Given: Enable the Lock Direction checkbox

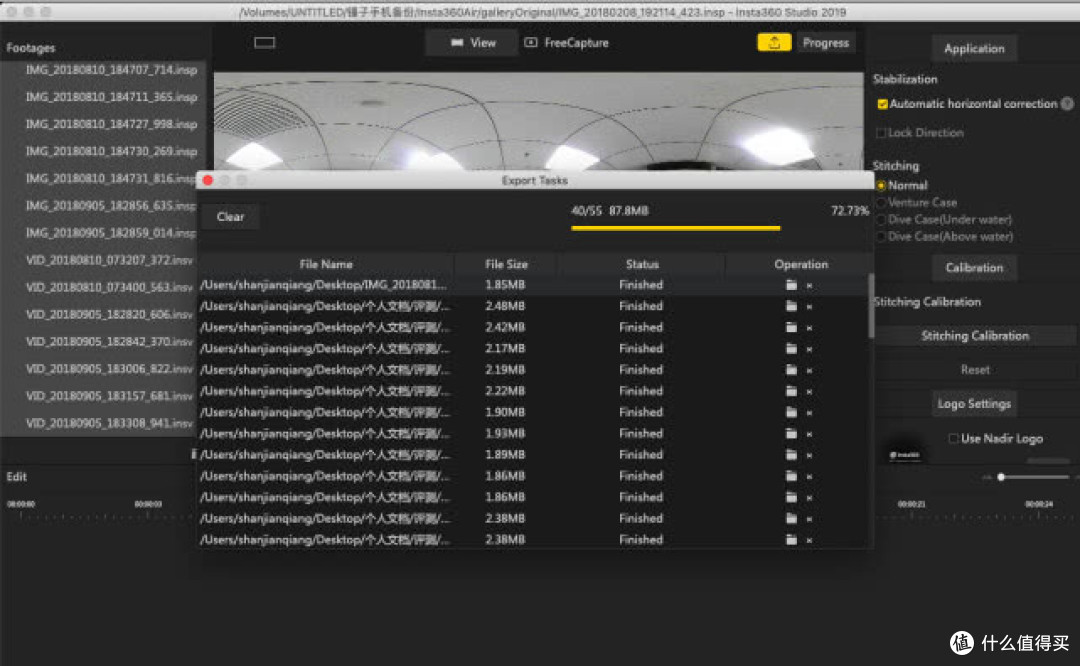Looking at the screenshot, I should pos(880,133).
